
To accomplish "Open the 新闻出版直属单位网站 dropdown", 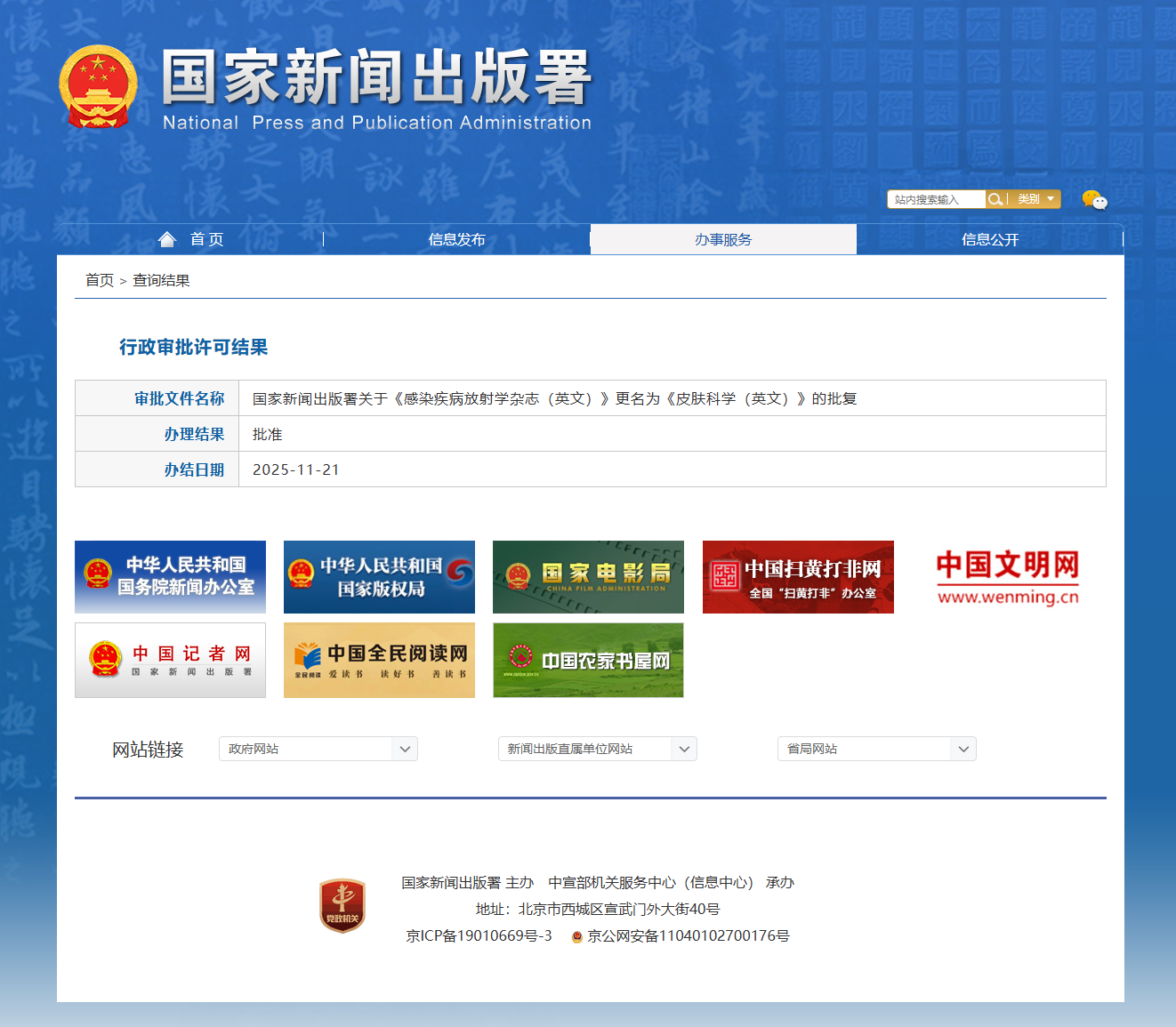I will tap(597, 749).
